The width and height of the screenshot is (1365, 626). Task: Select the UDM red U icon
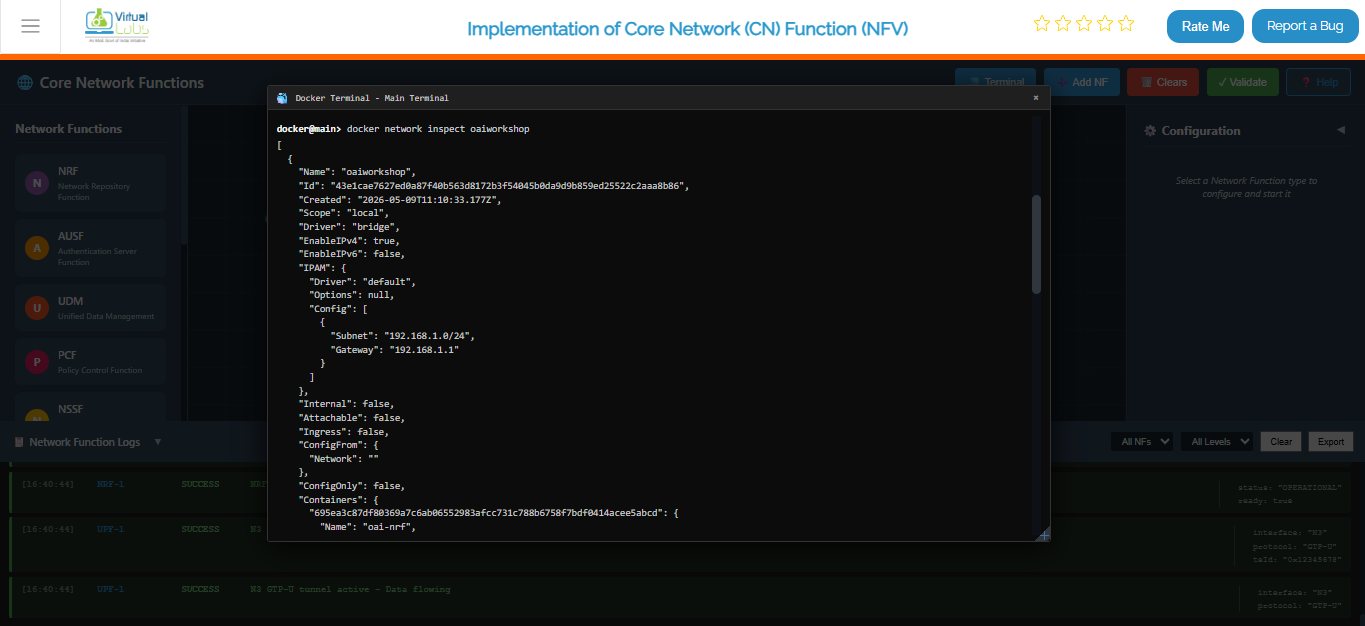coord(37,308)
